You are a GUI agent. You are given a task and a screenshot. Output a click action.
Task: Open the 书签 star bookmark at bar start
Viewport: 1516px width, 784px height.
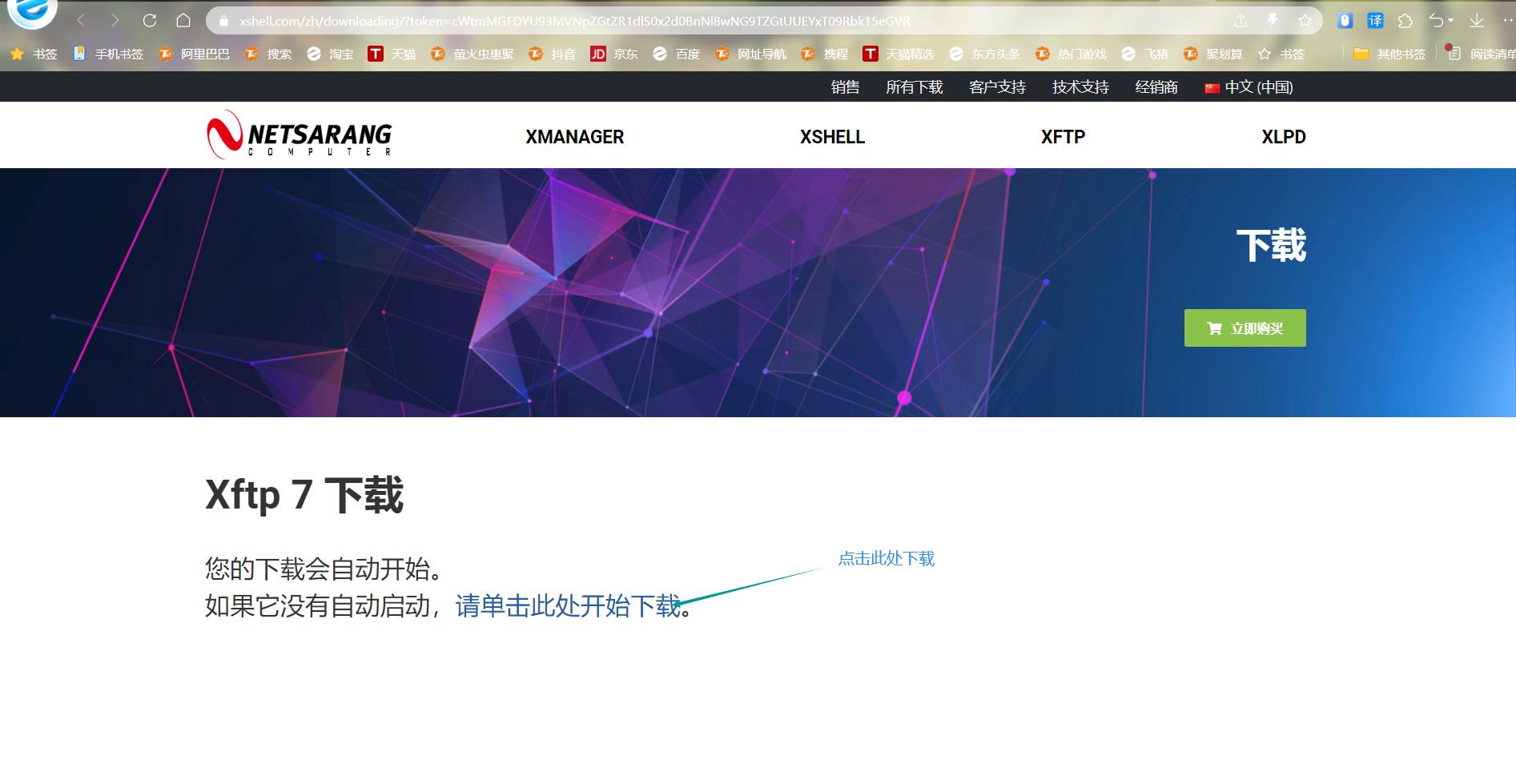point(34,54)
